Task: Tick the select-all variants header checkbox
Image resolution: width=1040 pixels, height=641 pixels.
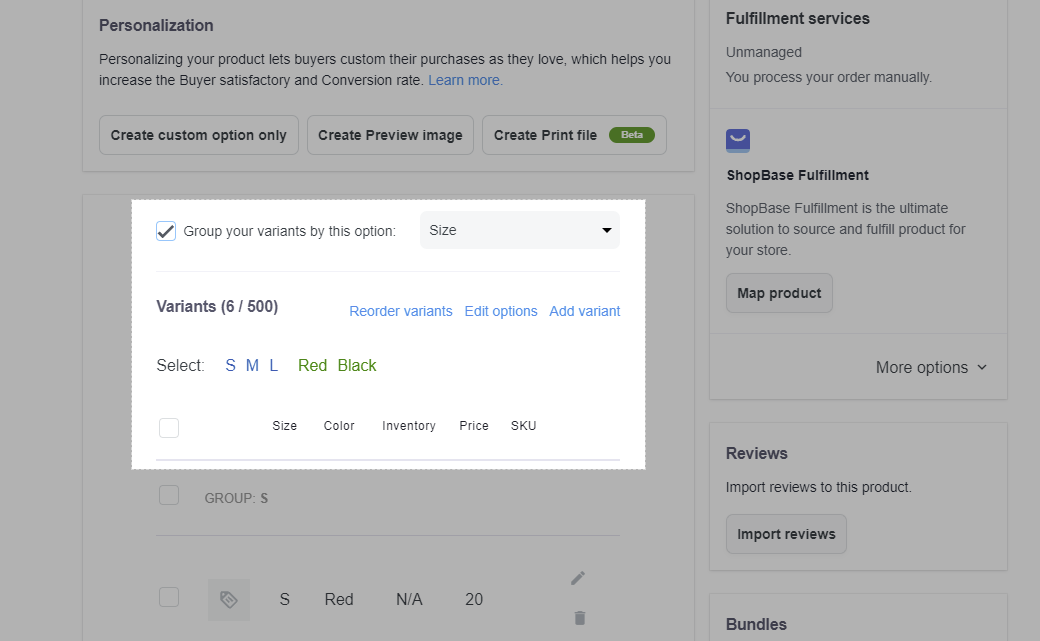Action: pos(169,428)
